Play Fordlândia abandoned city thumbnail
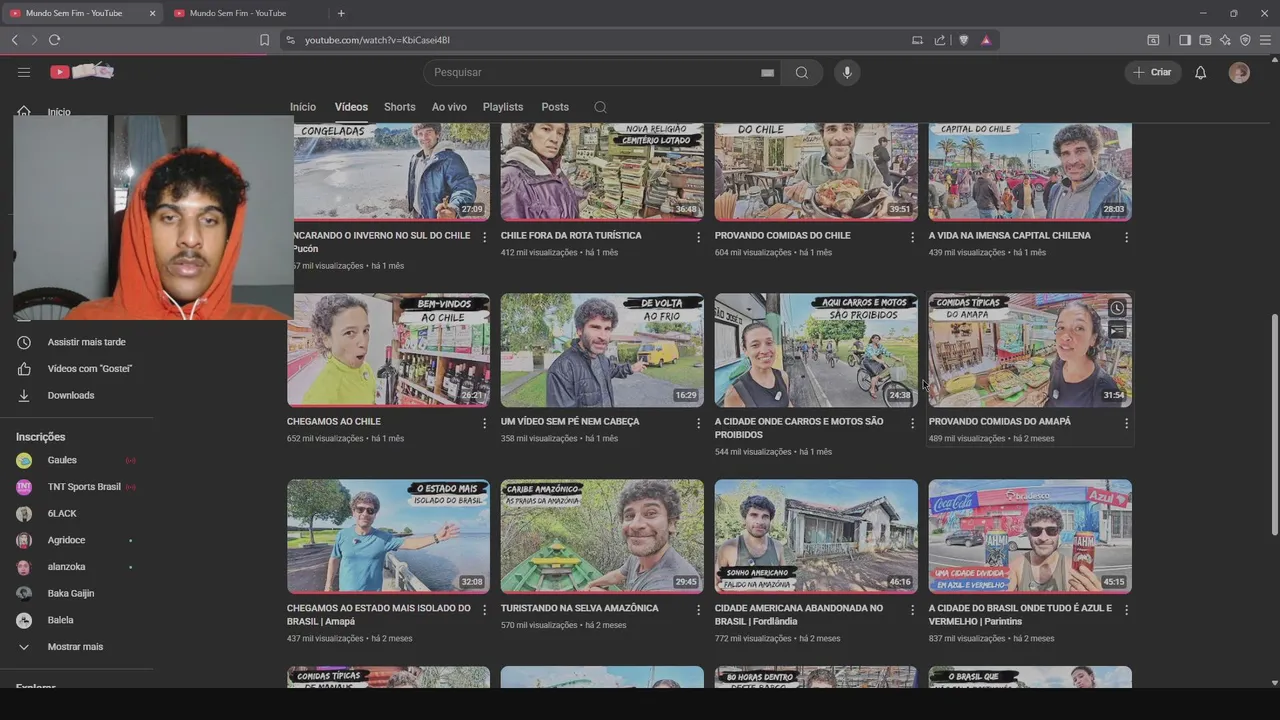This screenshot has height=720, width=1280. [816, 536]
